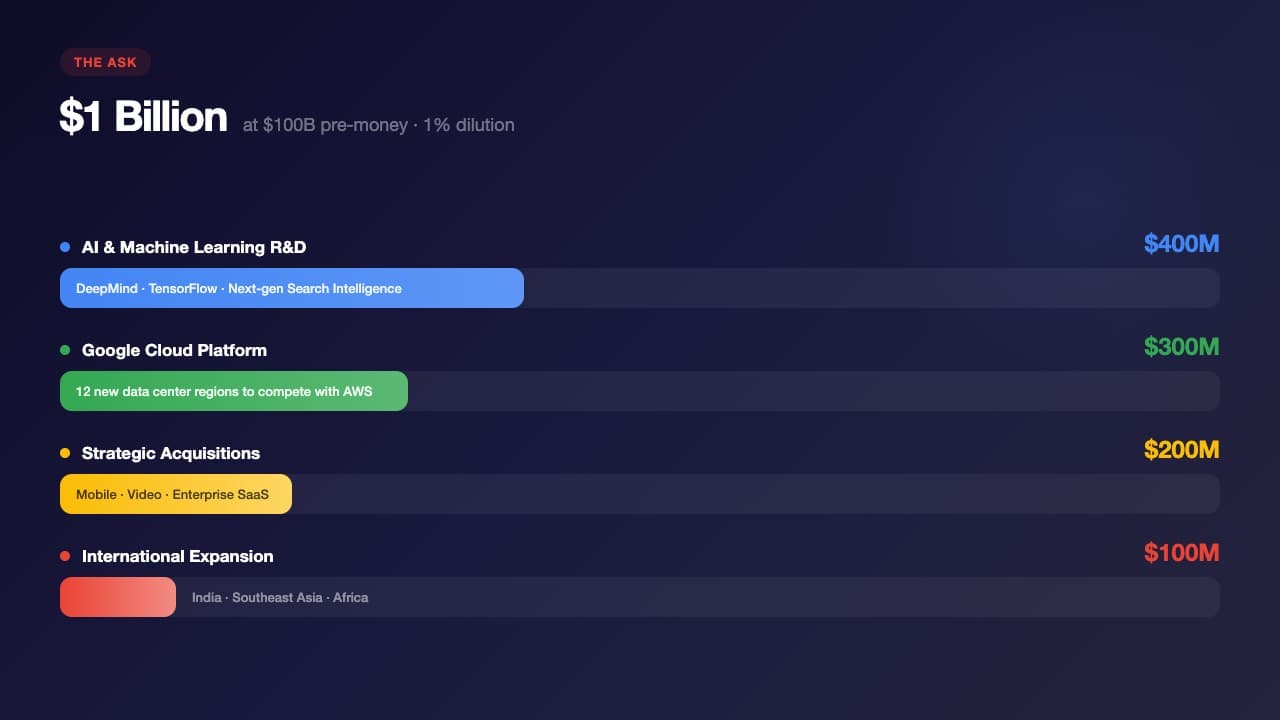Select the International Expansion heading
This screenshot has height=720, width=1280.
(x=177, y=556)
